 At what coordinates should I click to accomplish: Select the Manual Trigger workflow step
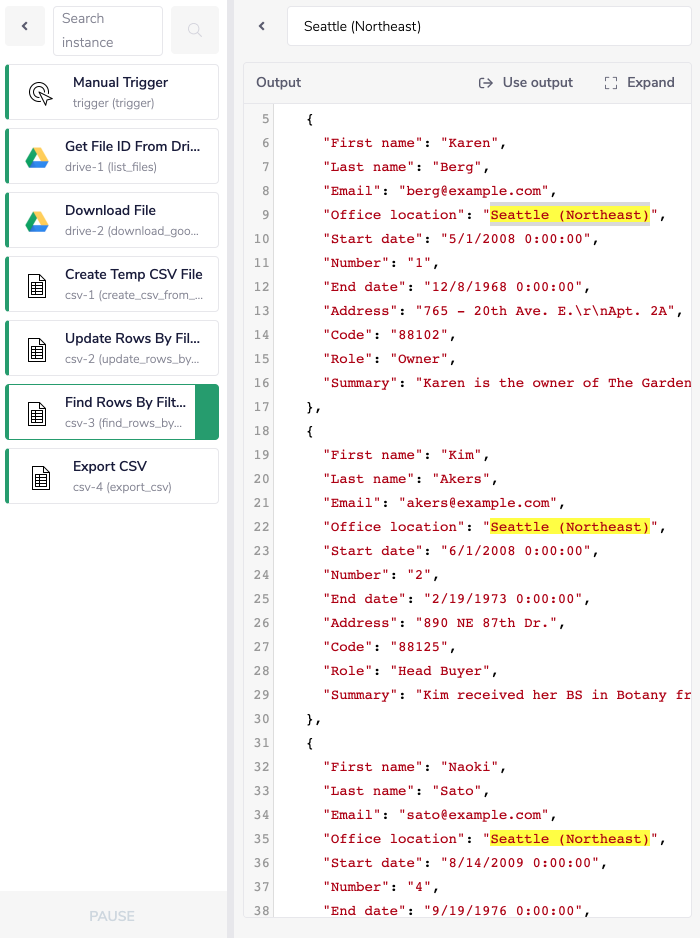[112, 91]
